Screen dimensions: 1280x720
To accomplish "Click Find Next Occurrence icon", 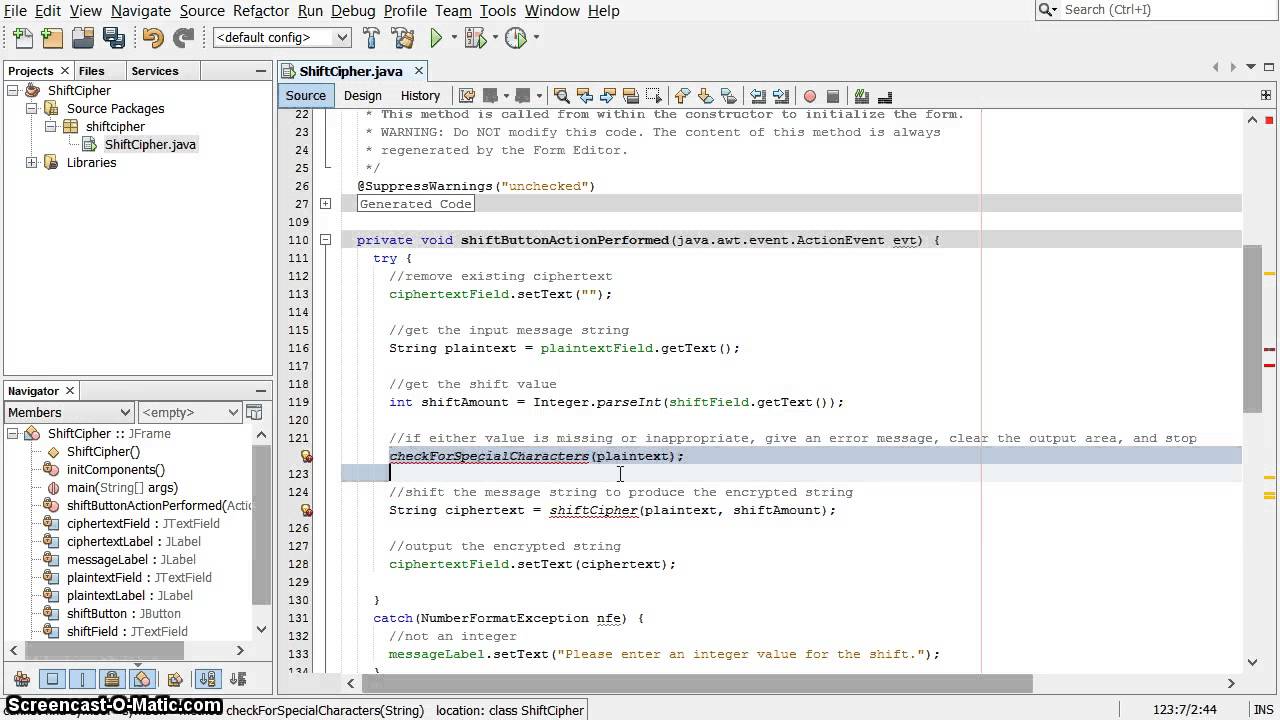I will coord(607,96).
